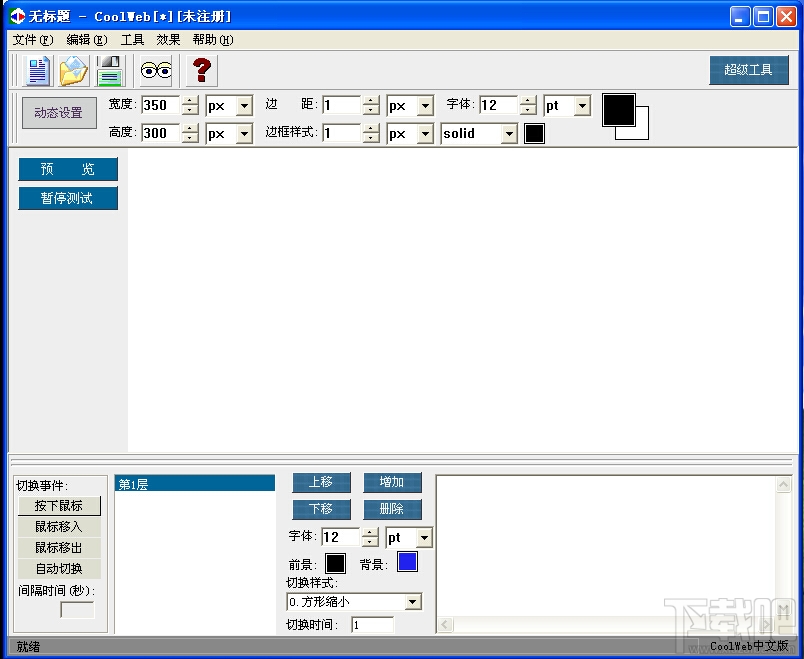The height and width of the screenshot is (659, 804).
Task: Open the layer 字体 pt unit dropdown
Action: [x=424, y=538]
